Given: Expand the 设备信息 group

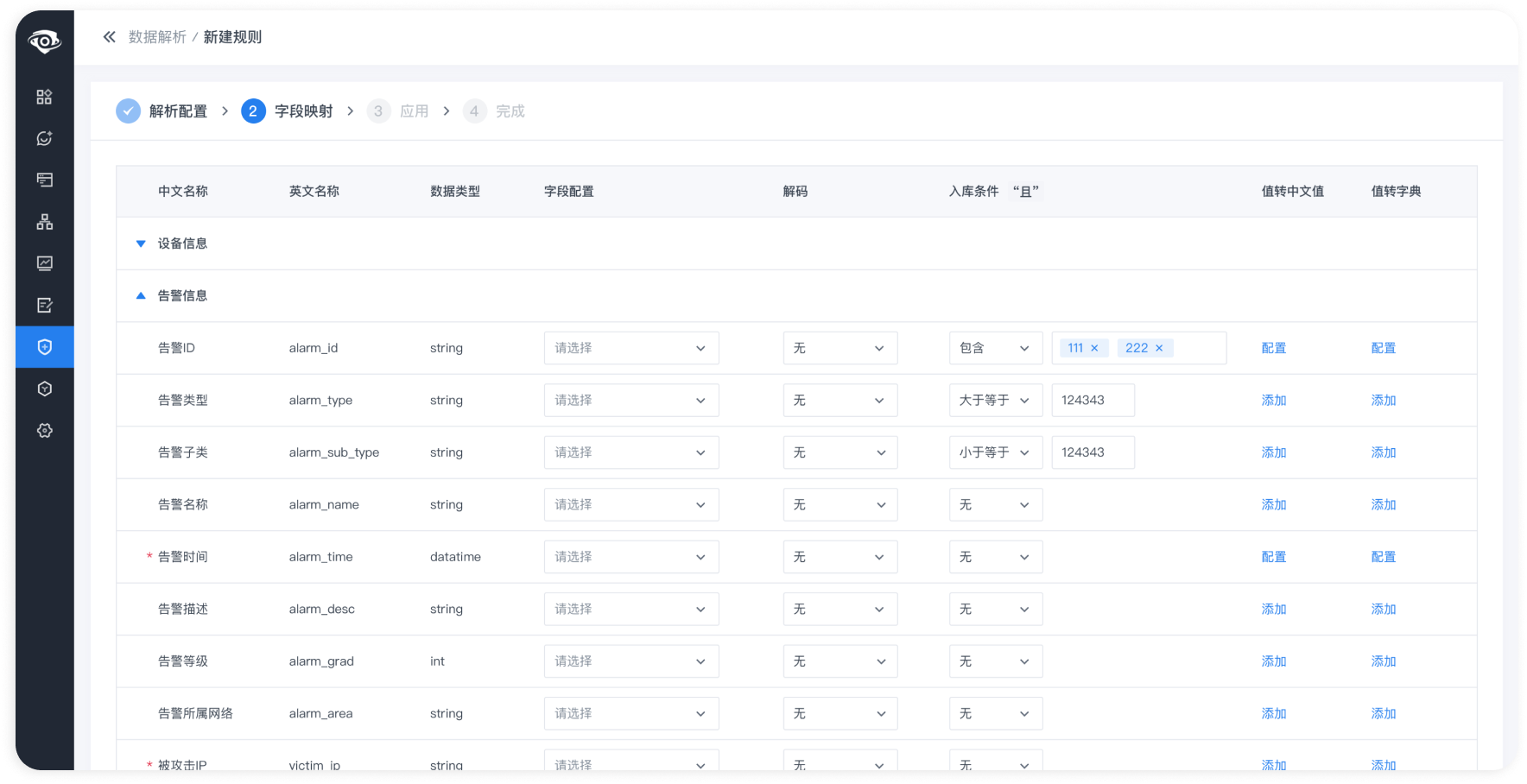Looking at the screenshot, I should tap(140, 243).
